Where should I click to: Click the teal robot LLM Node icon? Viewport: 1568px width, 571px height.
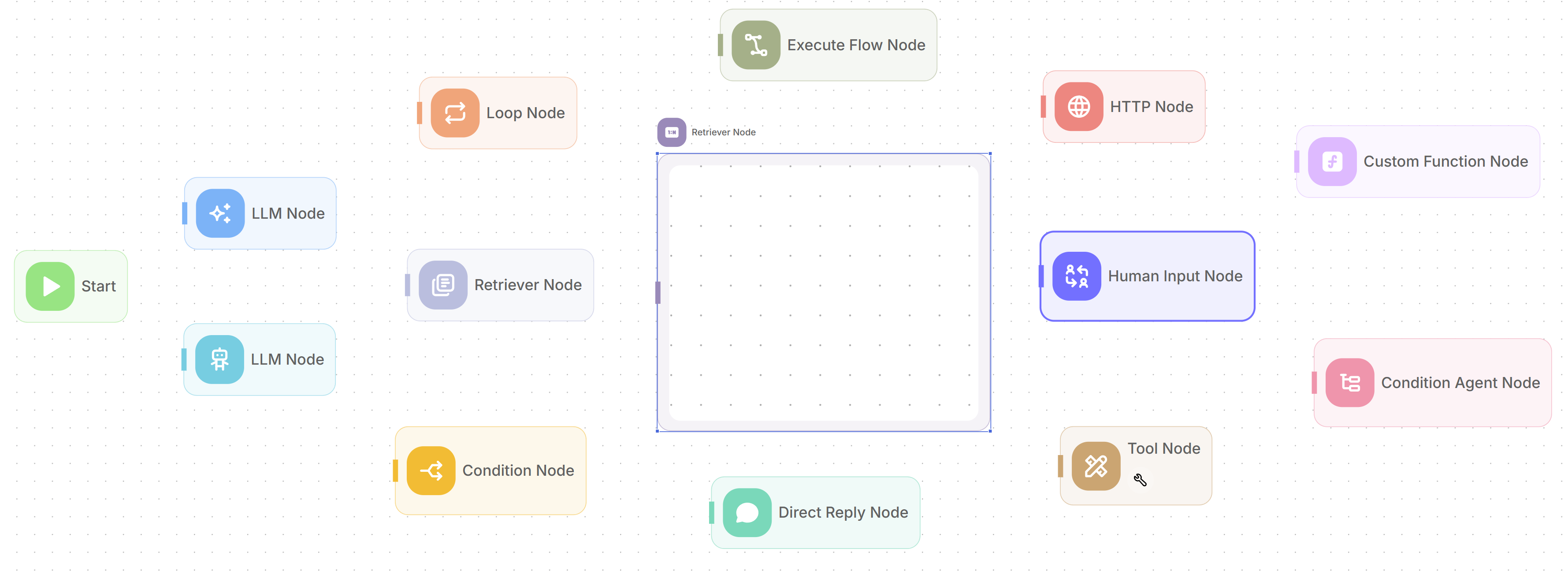click(219, 359)
